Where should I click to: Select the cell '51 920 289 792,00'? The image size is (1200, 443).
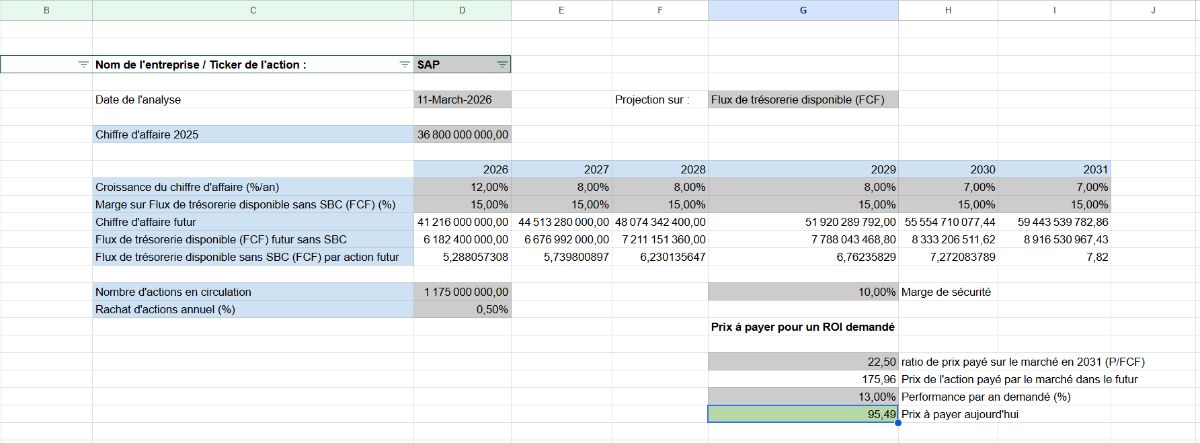pyautogui.click(x=803, y=222)
